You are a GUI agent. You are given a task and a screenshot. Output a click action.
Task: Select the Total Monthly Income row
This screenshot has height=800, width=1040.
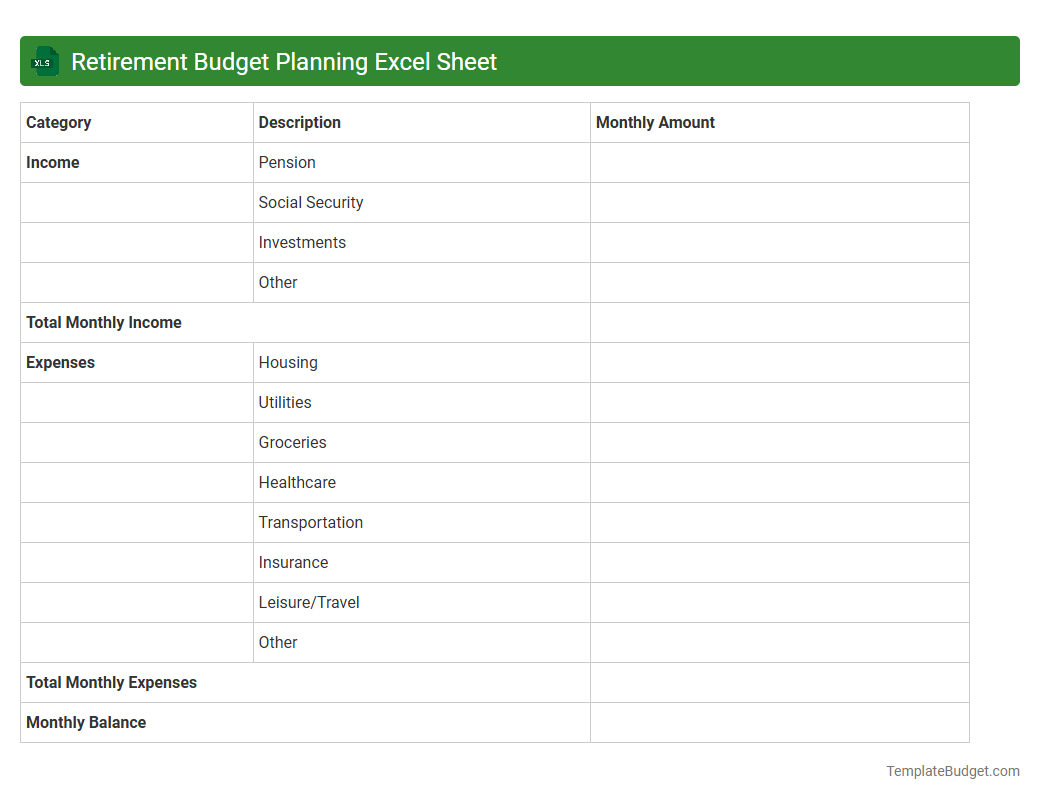pyautogui.click(x=104, y=322)
